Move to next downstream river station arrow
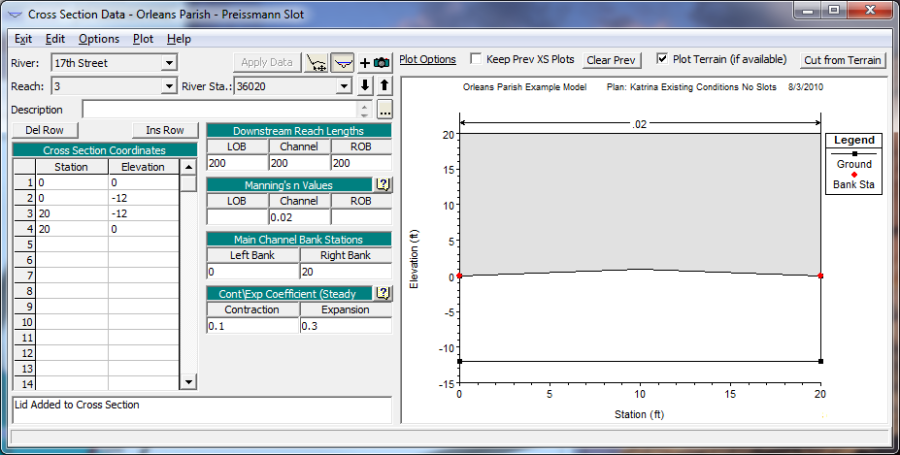The width and height of the screenshot is (900, 455). (x=365, y=86)
